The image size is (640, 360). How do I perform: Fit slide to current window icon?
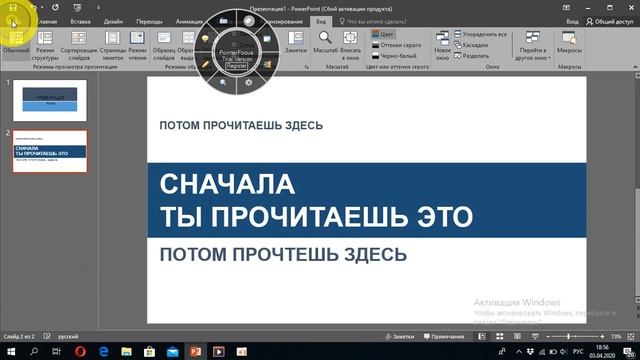[x=631, y=336]
